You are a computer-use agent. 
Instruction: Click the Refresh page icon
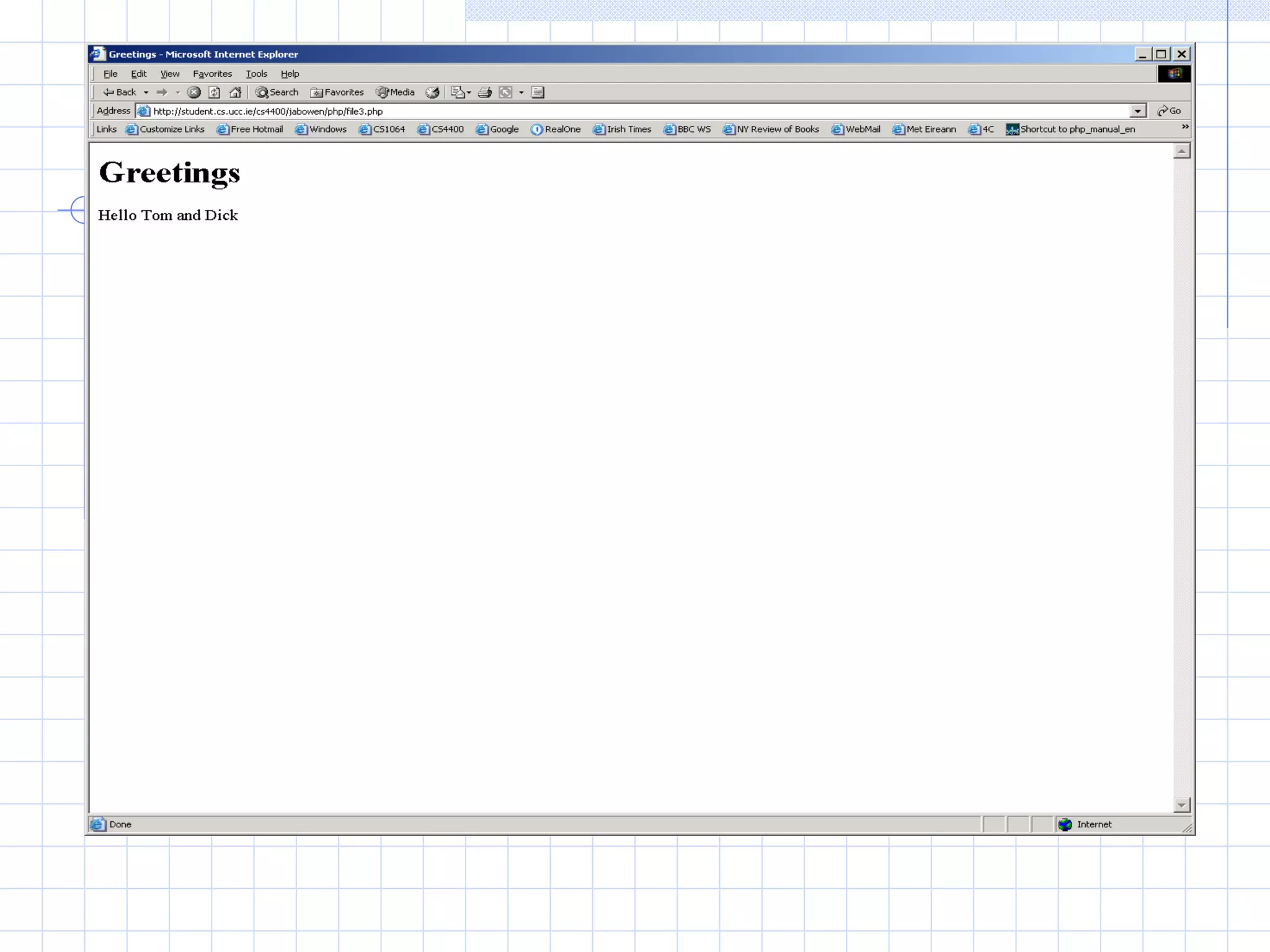pos(215,92)
